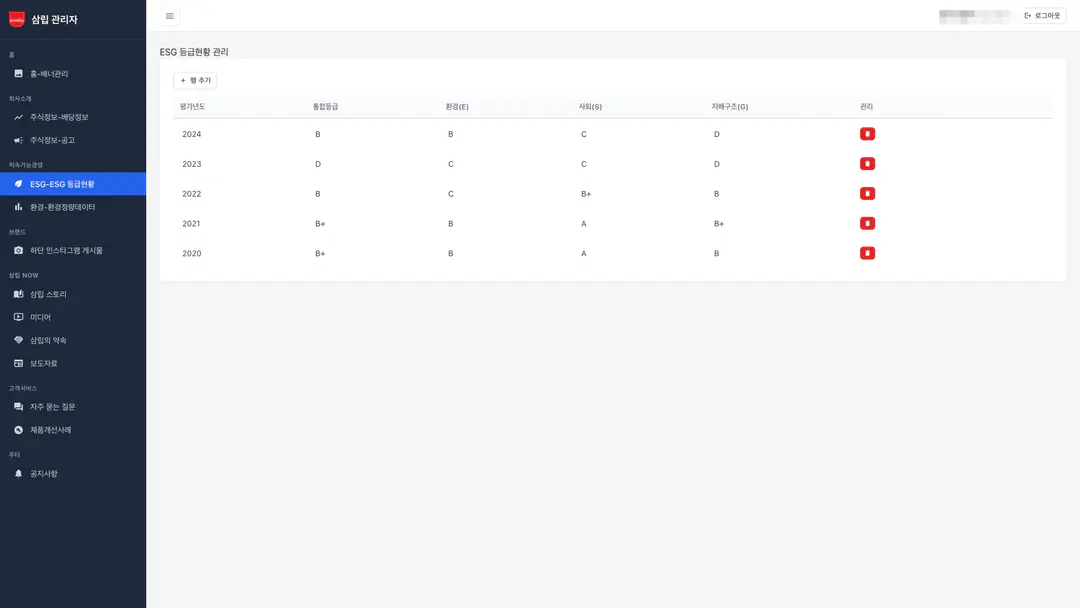This screenshot has width=1080, height=608.
Task: Click the bell icon beside 공지사항
Action: (x=19, y=474)
